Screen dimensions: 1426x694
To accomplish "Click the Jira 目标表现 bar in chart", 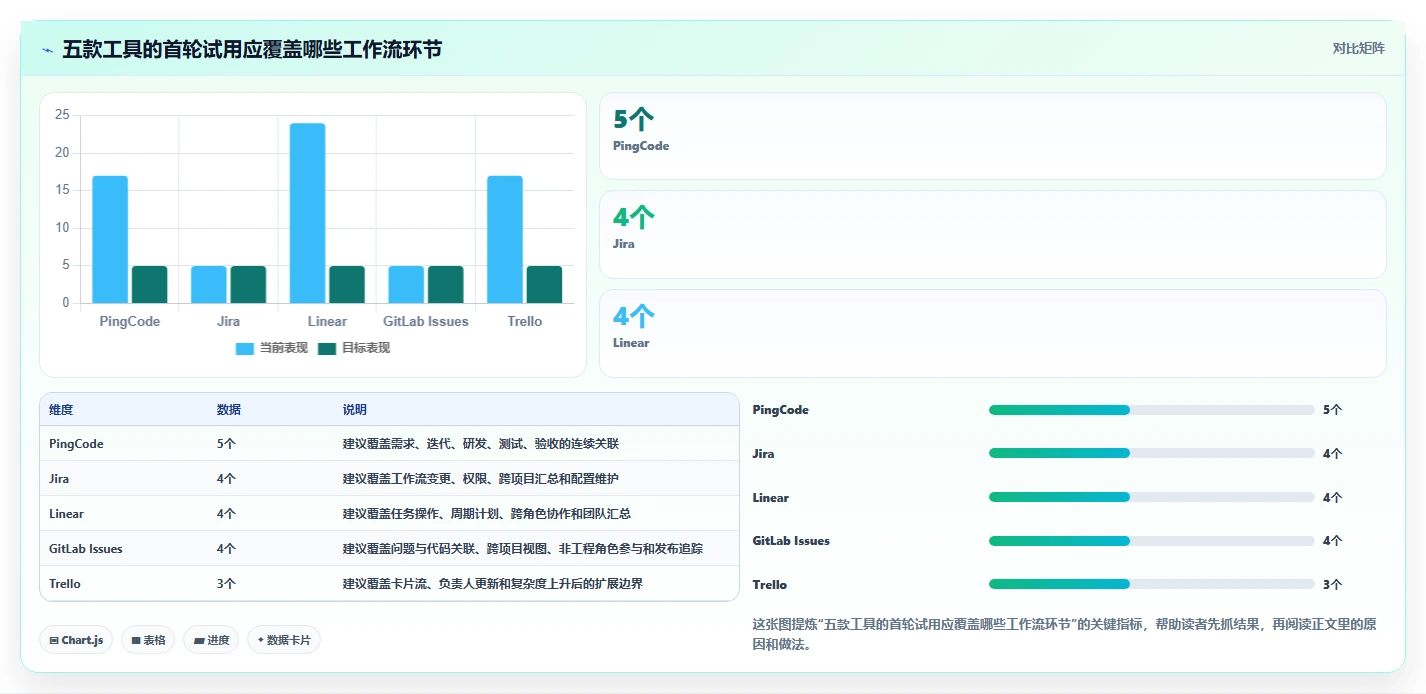I will coord(248,284).
